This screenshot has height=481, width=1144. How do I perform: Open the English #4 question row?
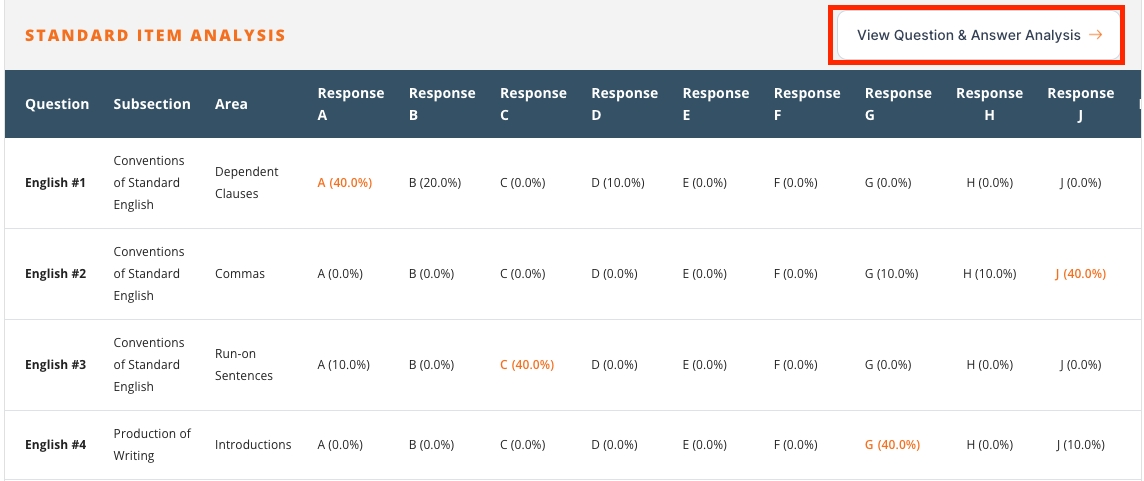[x=55, y=445]
